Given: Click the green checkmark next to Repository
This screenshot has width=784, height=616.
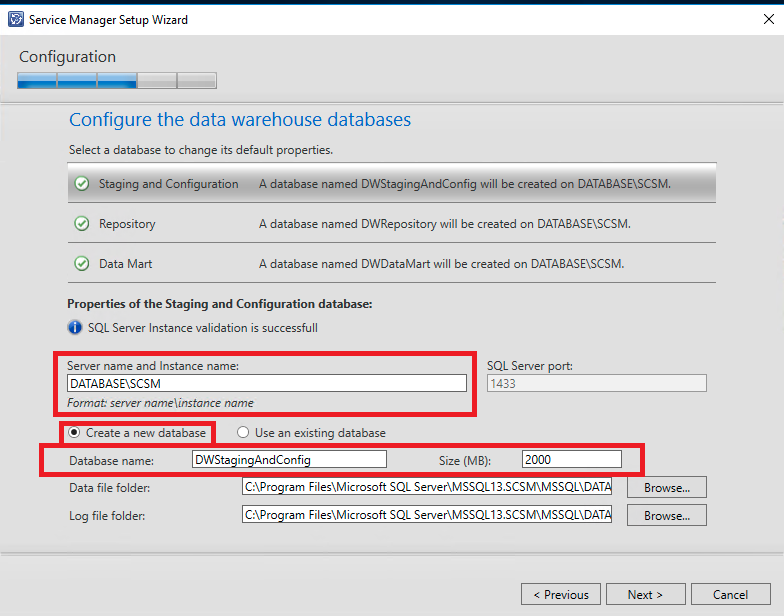Looking at the screenshot, I should click(x=82, y=224).
